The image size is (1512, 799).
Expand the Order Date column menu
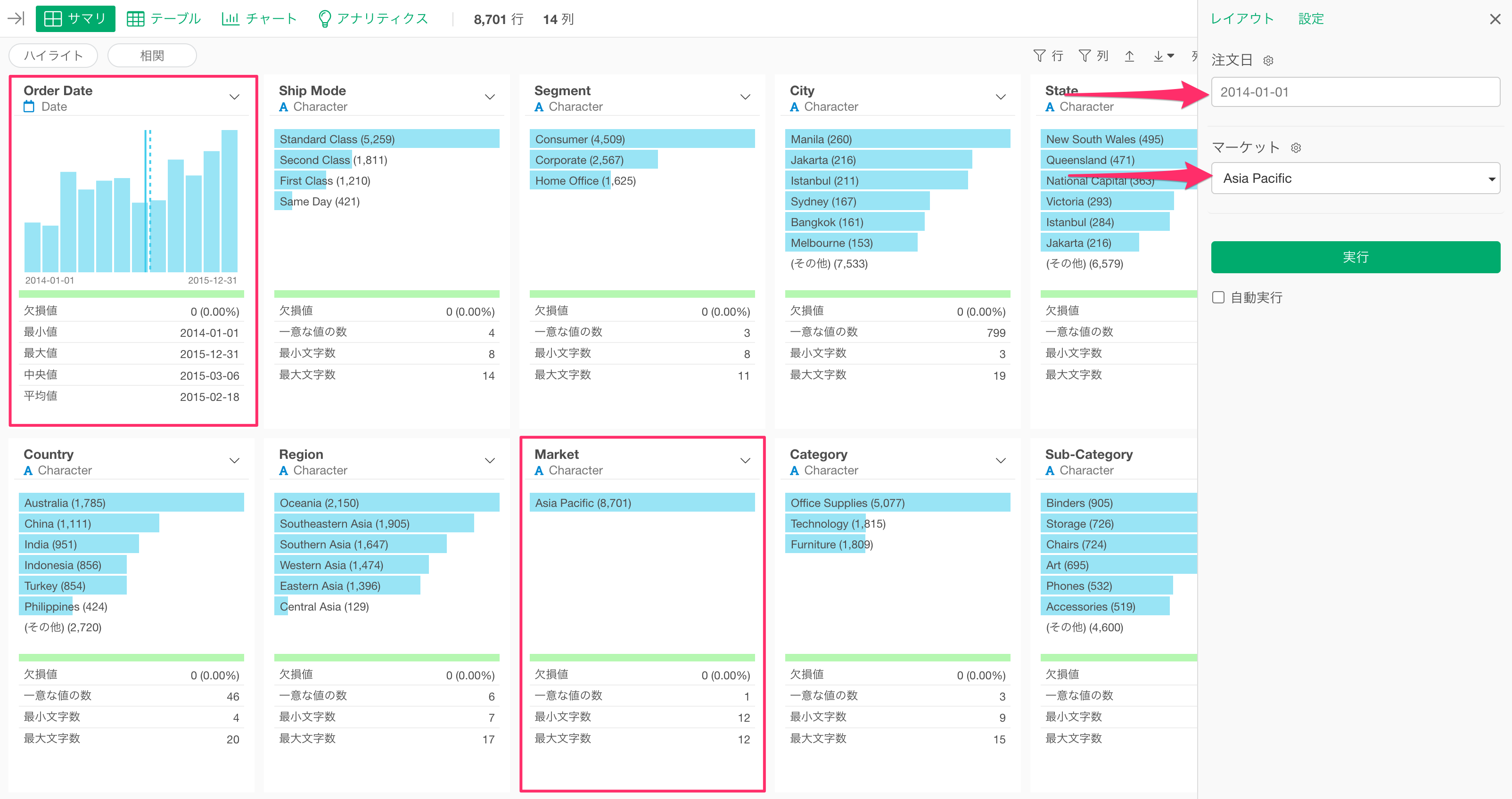234,97
